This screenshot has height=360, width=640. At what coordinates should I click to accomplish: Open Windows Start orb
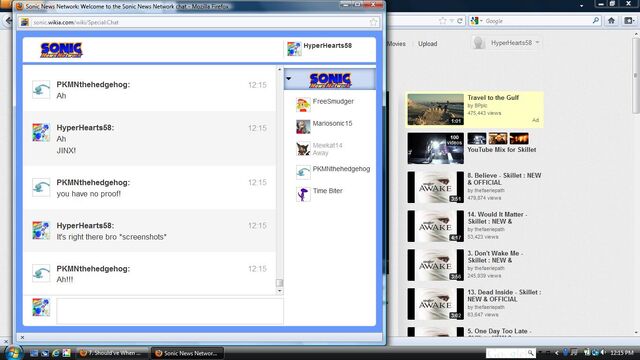(13, 353)
